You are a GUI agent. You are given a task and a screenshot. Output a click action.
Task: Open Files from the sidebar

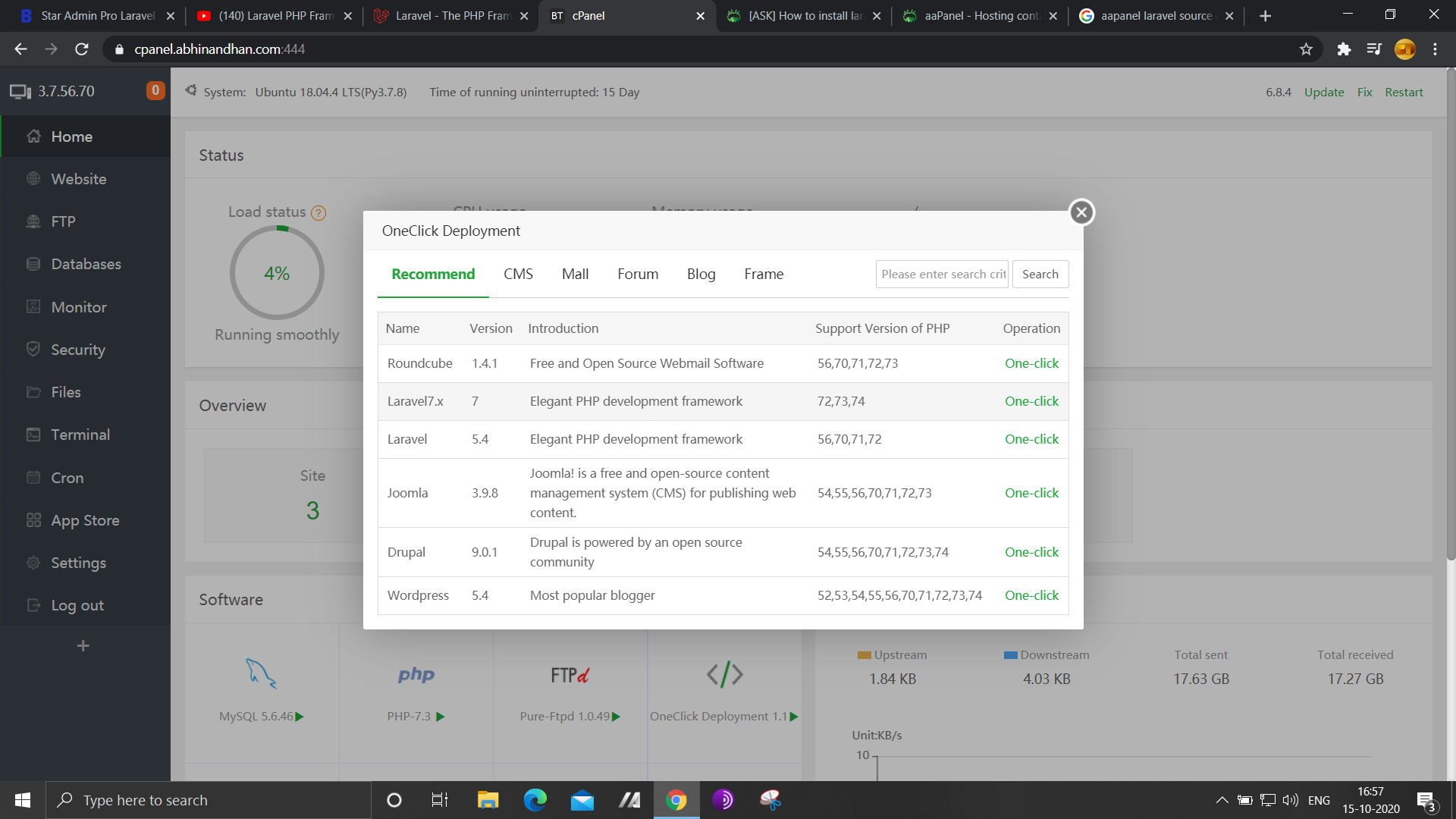click(65, 392)
